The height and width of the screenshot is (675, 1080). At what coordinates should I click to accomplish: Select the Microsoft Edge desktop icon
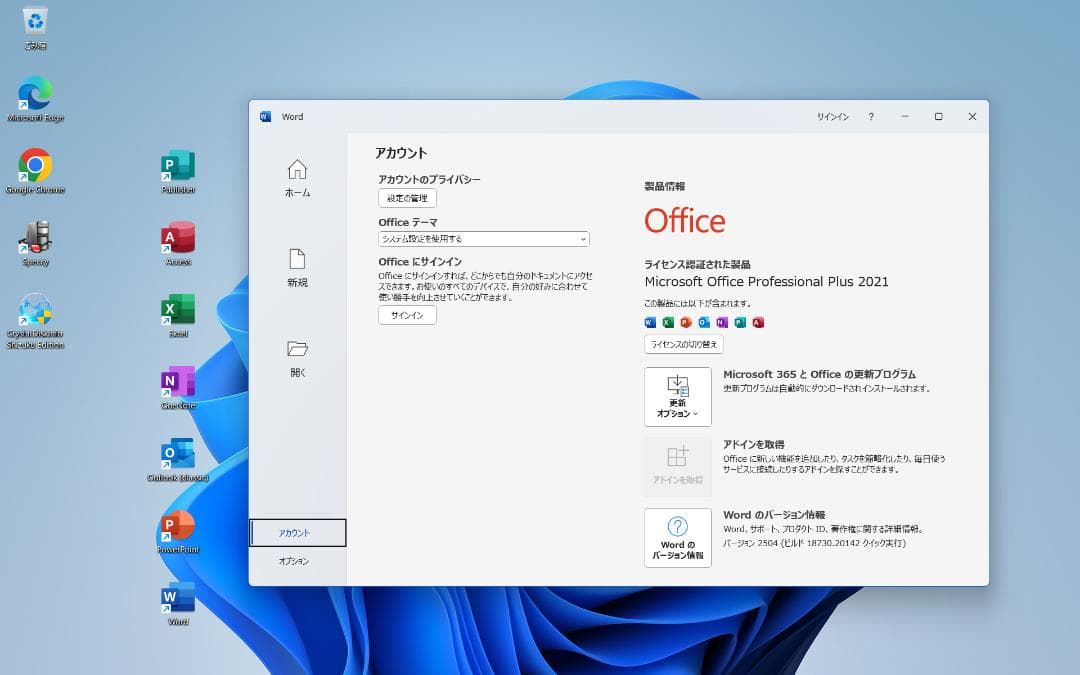pos(35,94)
